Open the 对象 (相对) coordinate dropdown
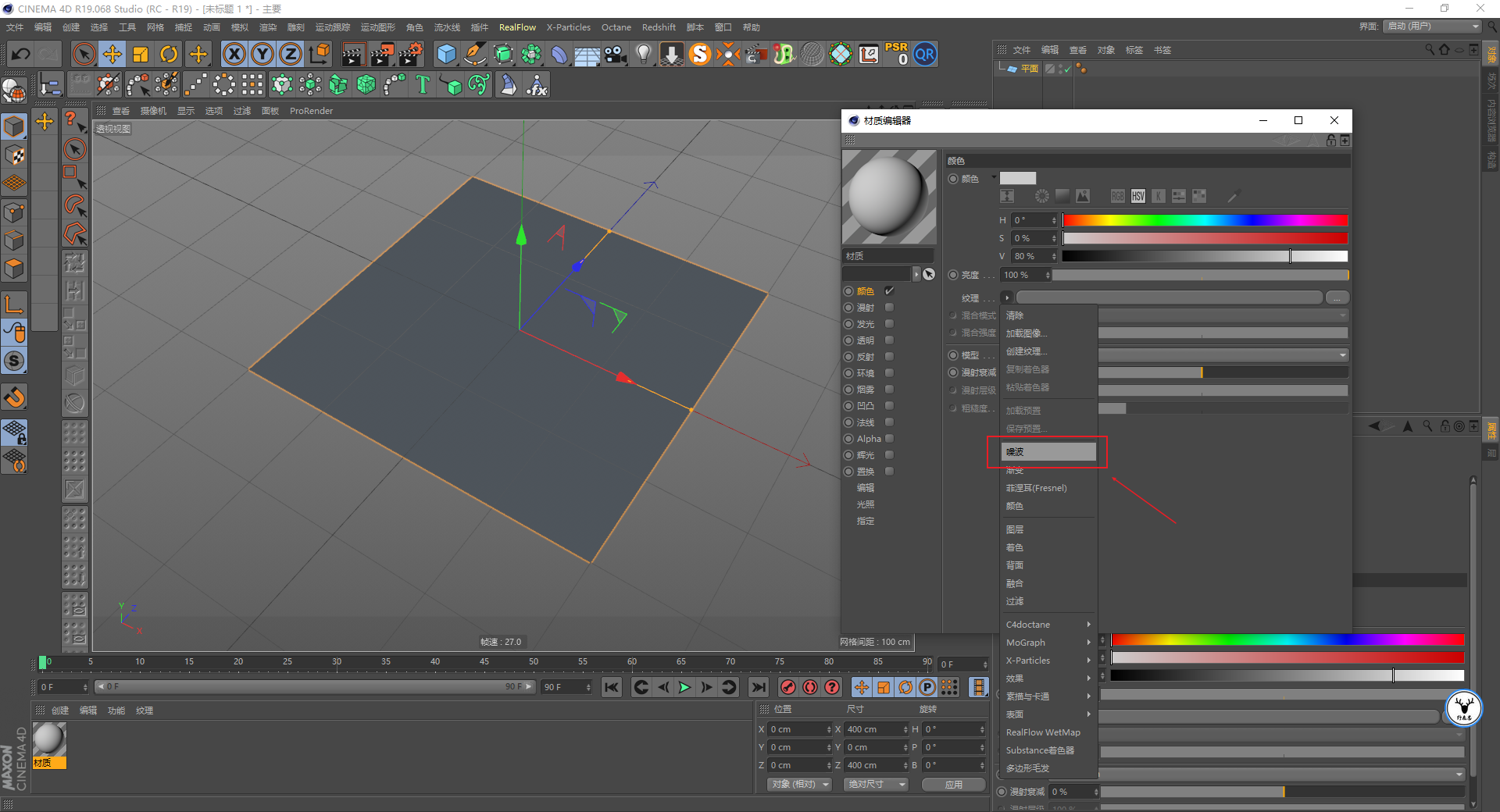Viewport: 1500px width, 812px height. (x=800, y=784)
